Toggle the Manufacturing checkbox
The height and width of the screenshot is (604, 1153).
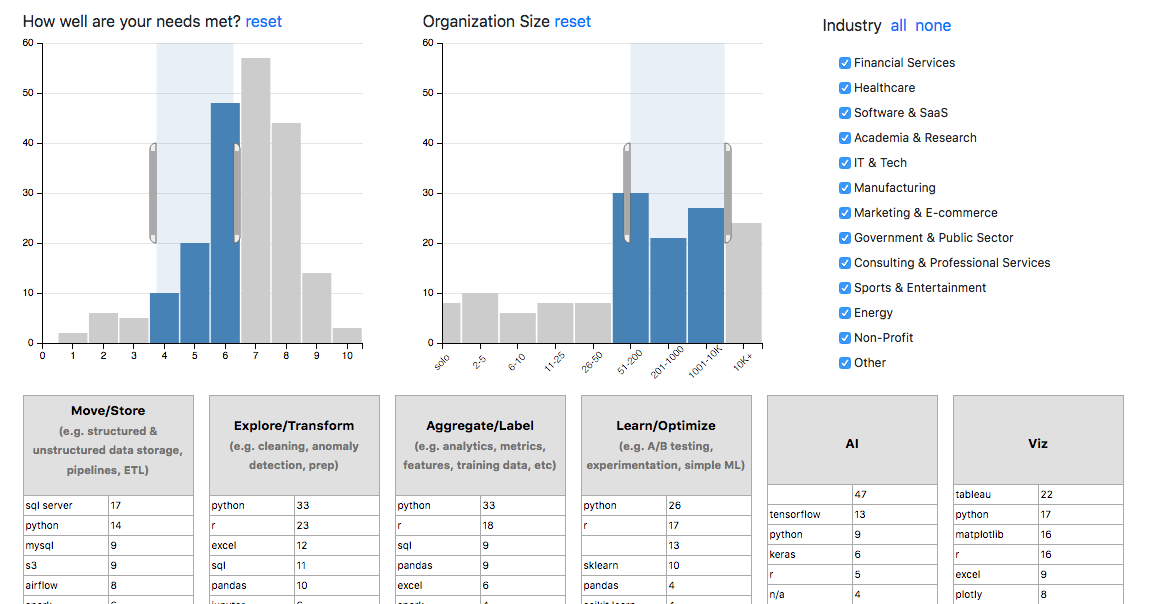click(845, 188)
